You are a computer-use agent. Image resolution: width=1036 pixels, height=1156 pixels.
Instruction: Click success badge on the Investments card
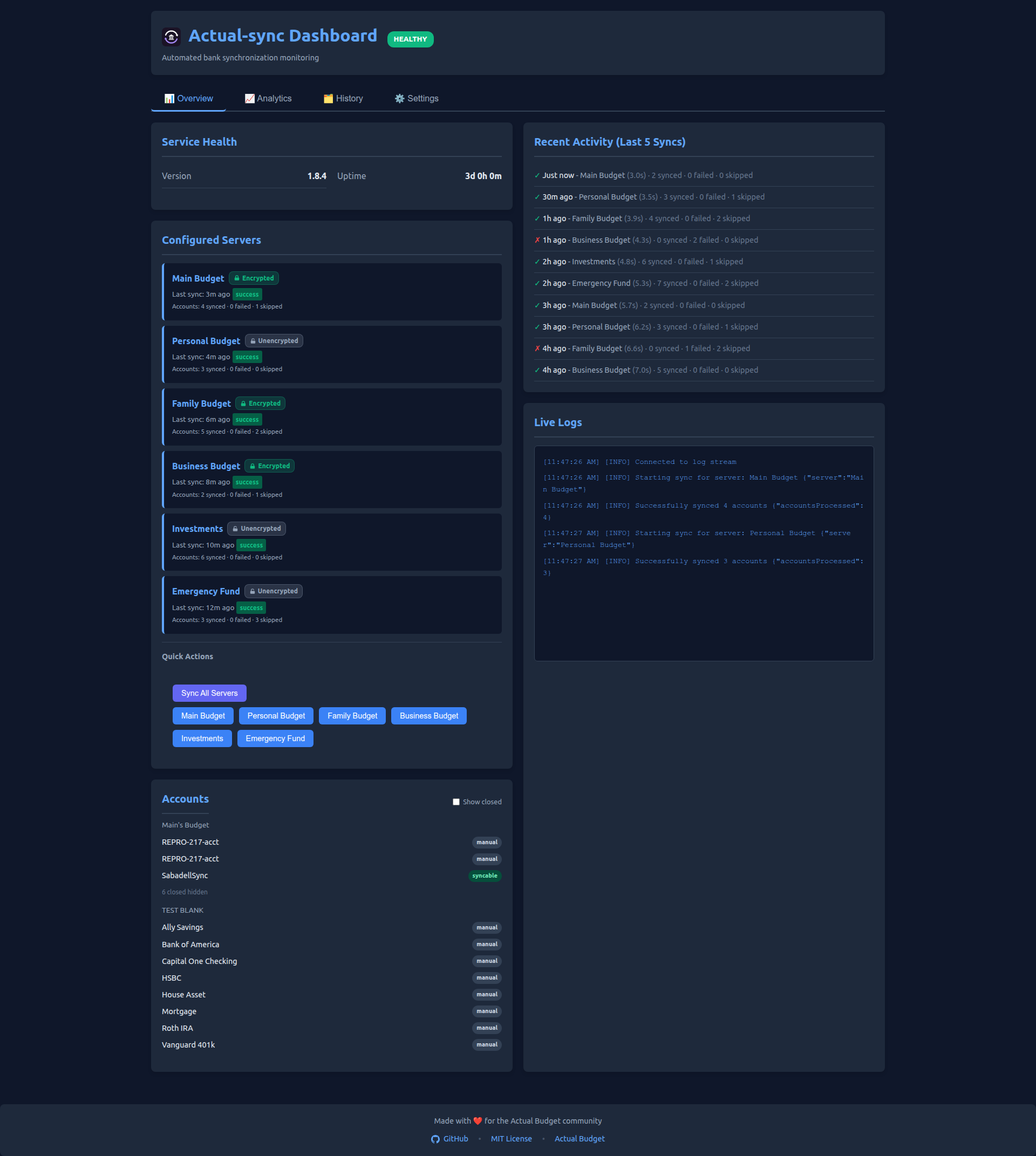pyautogui.click(x=251, y=545)
